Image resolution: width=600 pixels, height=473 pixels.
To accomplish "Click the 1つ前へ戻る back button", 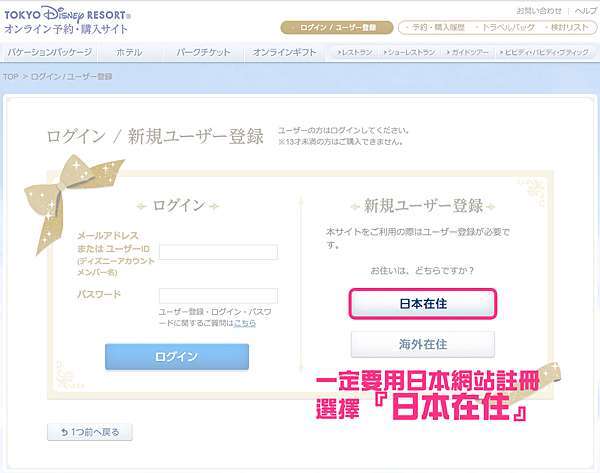I will [x=90, y=432].
